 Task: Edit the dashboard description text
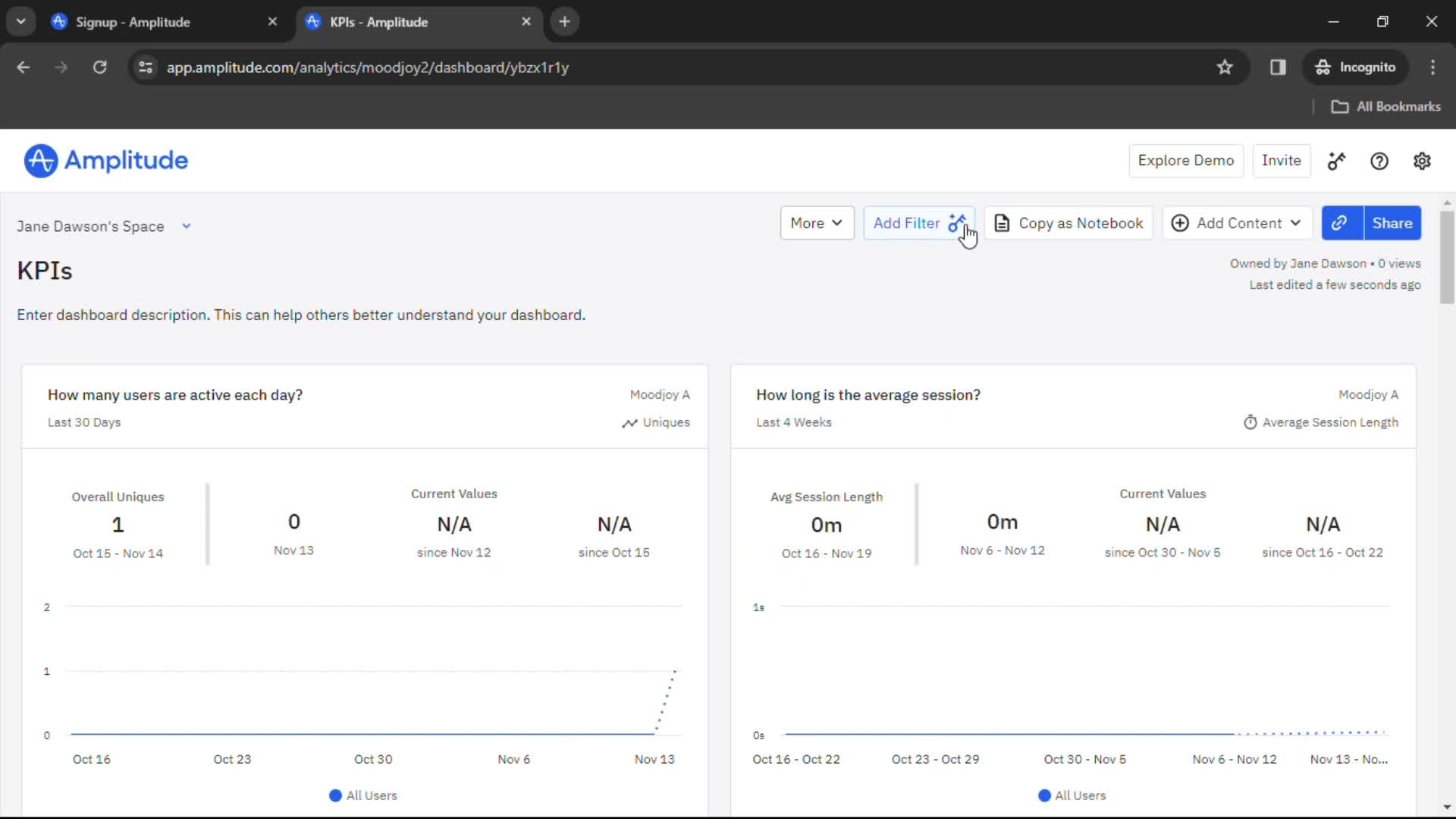tap(301, 315)
